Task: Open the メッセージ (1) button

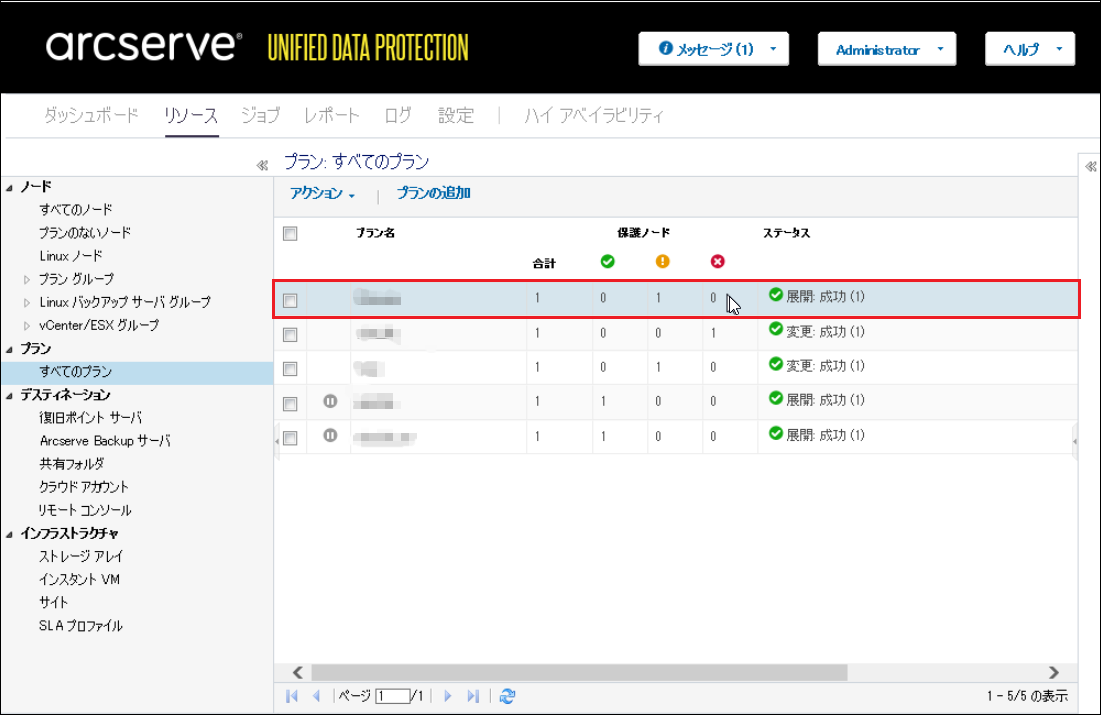Action: pyautogui.click(x=714, y=49)
